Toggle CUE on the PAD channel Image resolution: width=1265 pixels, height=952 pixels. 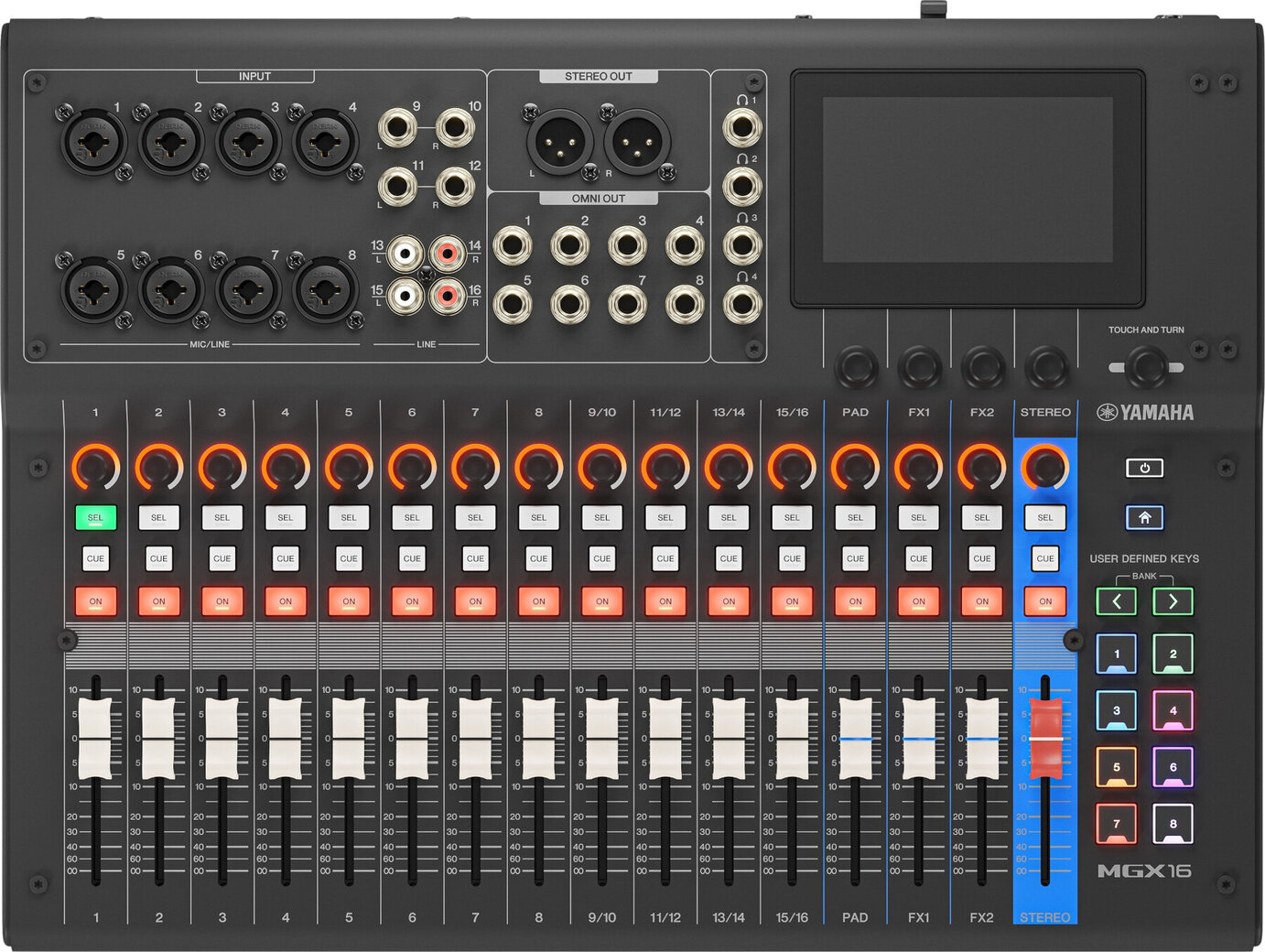pos(855,558)
